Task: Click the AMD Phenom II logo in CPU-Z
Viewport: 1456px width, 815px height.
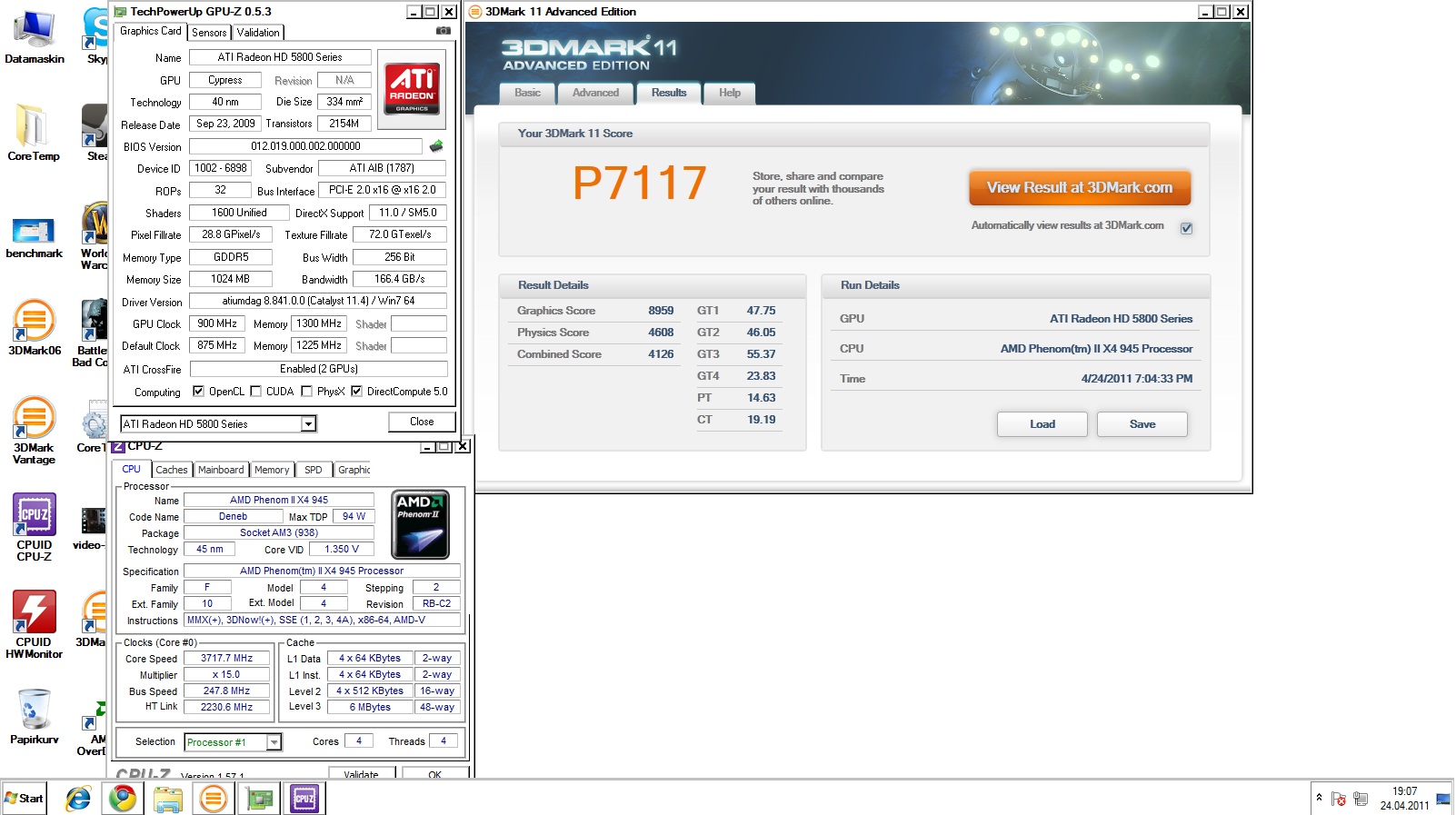Action: [x=420, y=525]
